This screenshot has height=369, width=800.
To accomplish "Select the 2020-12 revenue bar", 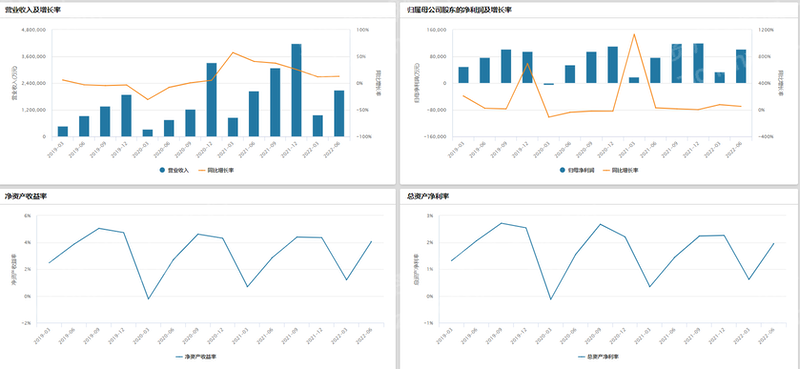I will 211,100.
